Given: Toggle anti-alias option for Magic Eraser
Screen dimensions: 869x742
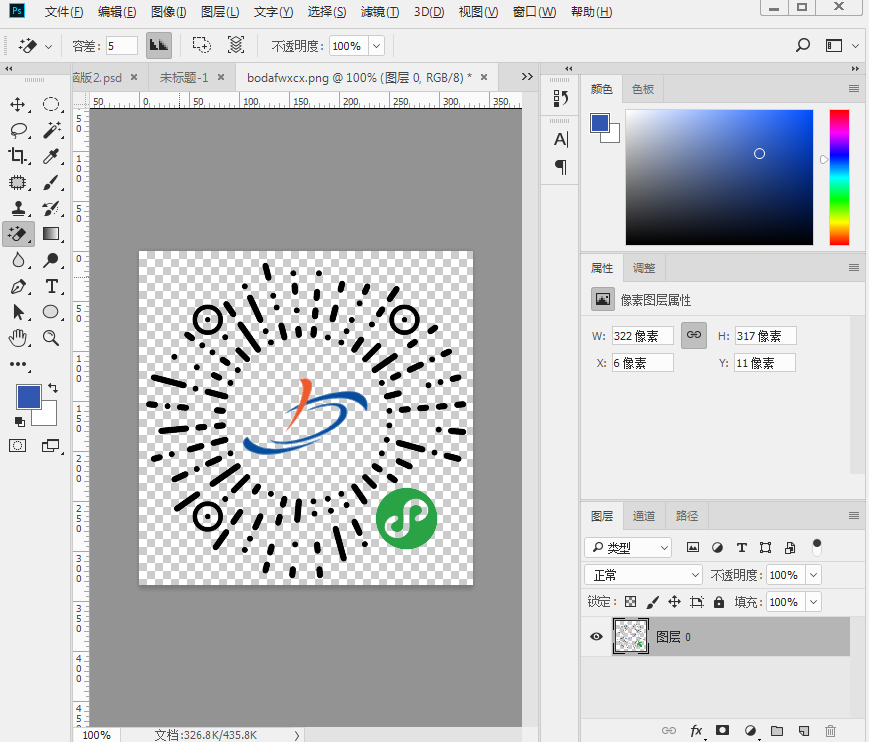Looking at the screenshot, I should pyautogui.click(x=159, y=45).
